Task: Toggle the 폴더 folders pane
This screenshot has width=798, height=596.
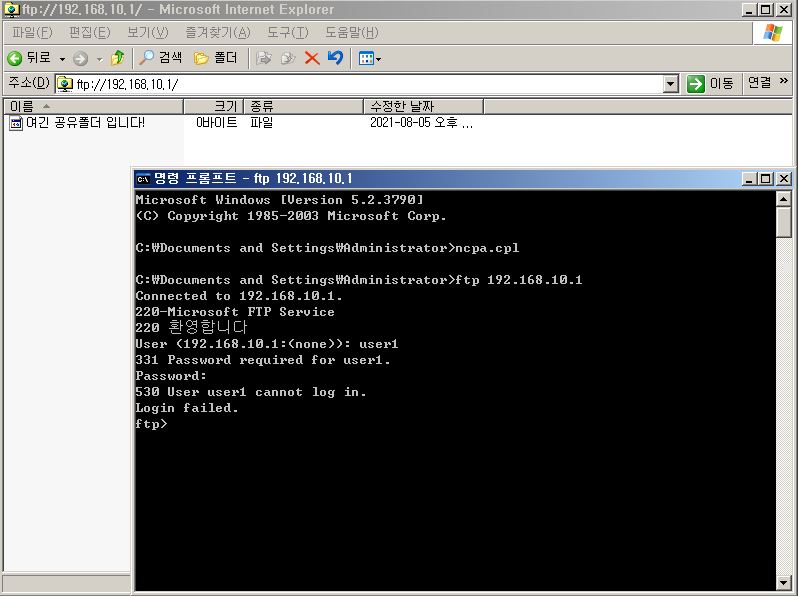Action: (x=215, y=58)
